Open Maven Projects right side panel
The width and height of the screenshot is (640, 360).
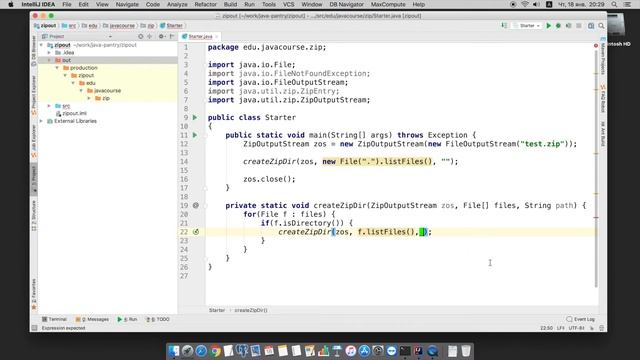(603, 55)
